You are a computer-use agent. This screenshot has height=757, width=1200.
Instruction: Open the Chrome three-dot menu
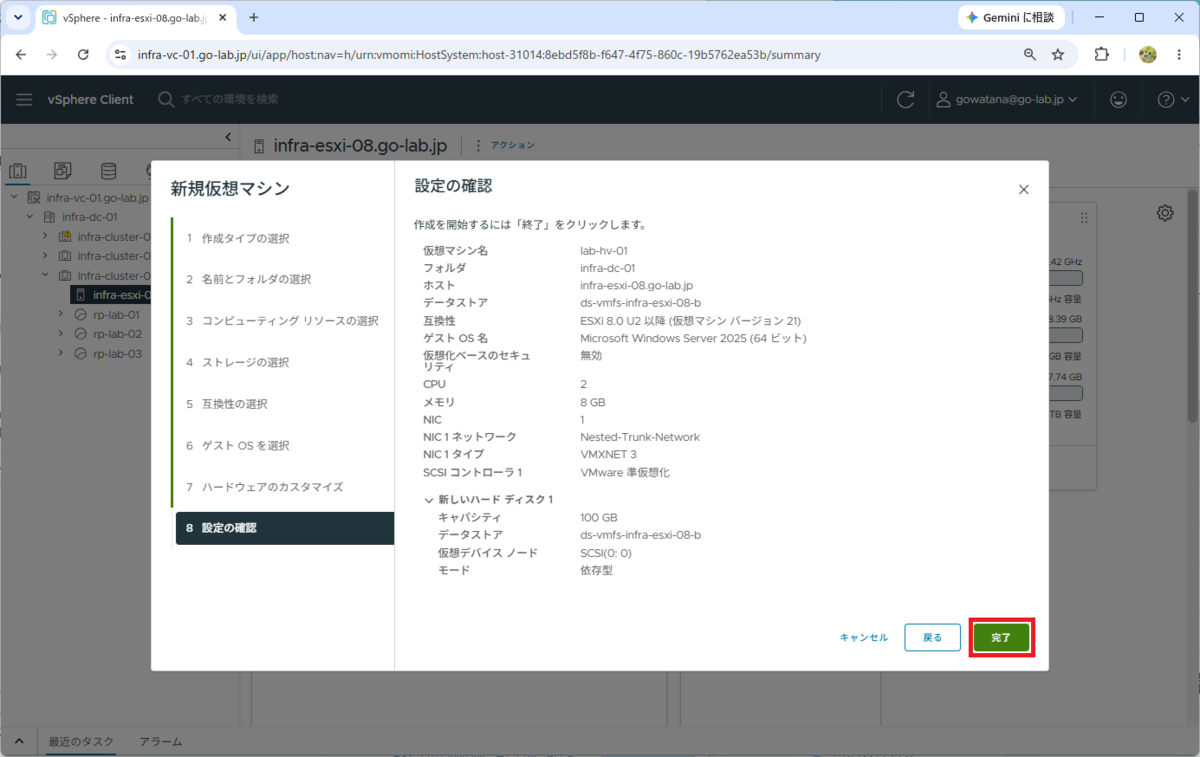point(1179,55)
